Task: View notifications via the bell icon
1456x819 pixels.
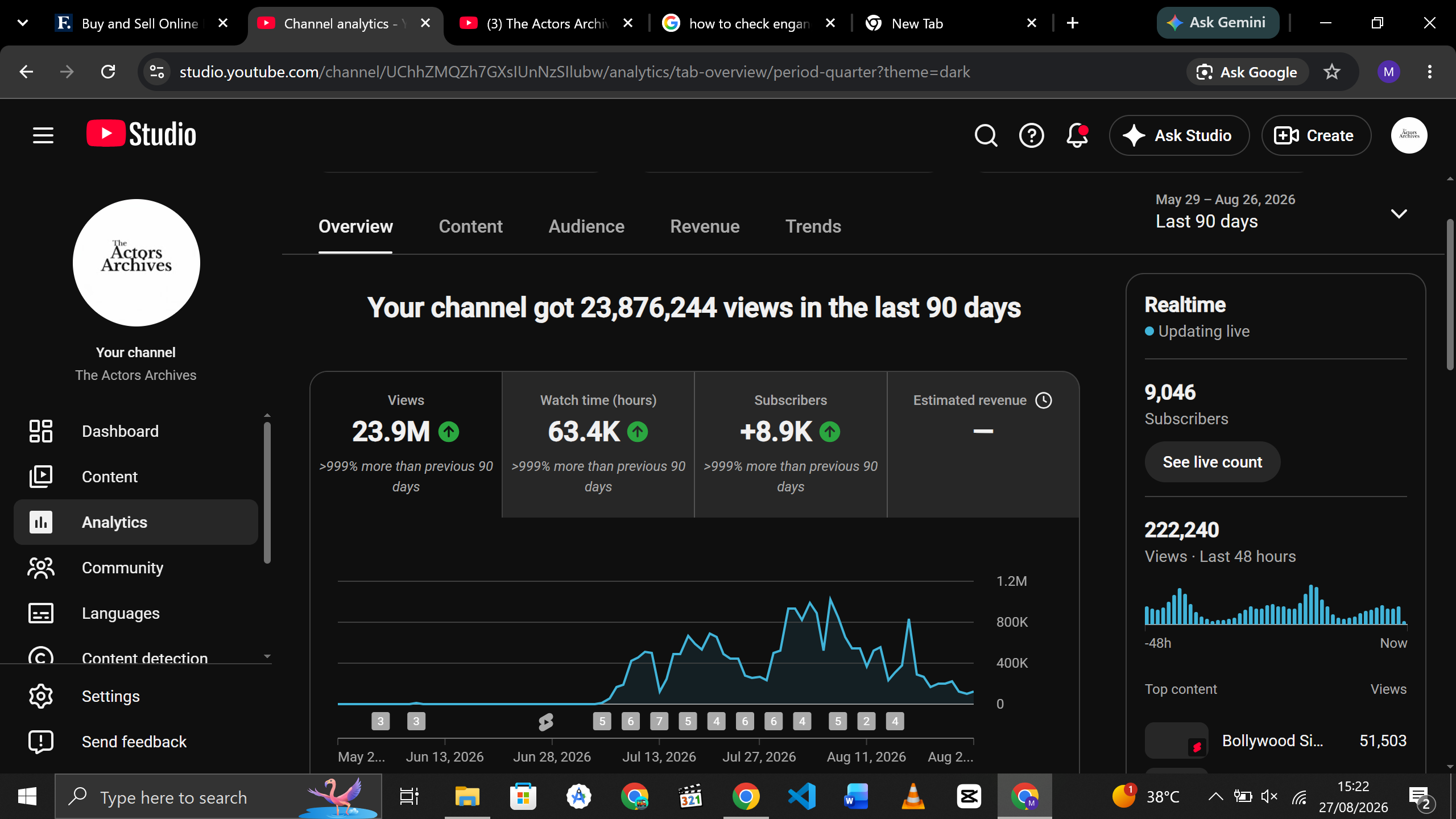Action: (x=1077, y=135)
